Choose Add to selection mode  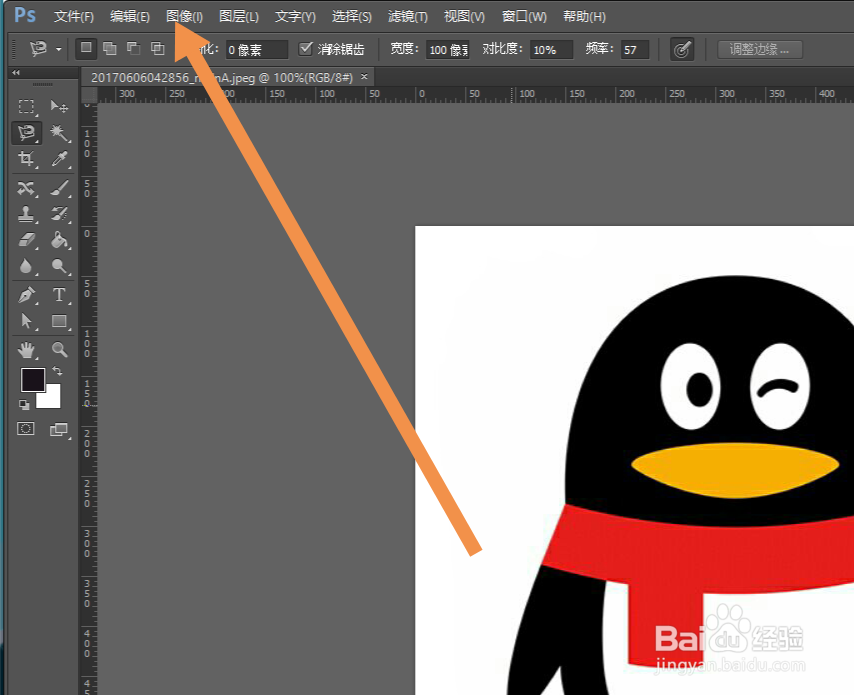[x=110, y=48]
